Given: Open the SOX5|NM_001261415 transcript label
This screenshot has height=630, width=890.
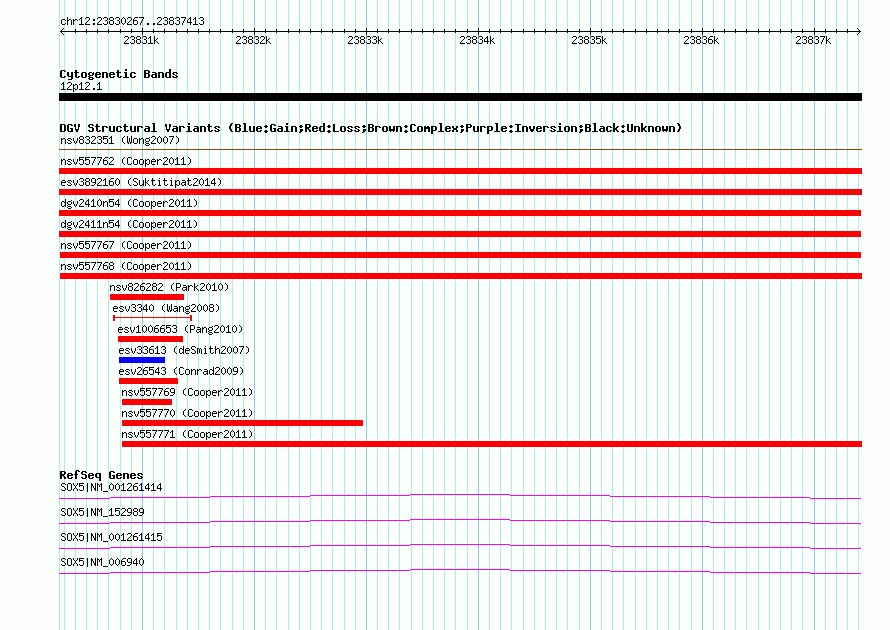Looking at the screenshot, I should coord(111,537).
